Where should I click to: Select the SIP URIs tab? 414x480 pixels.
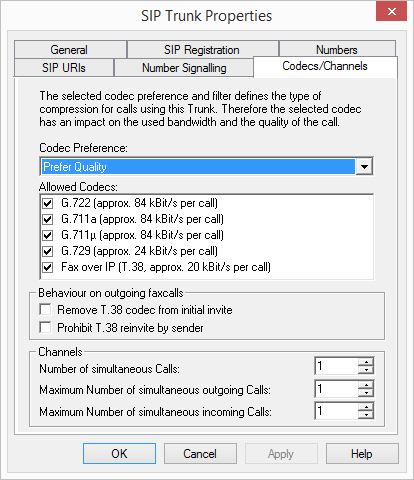64,68
